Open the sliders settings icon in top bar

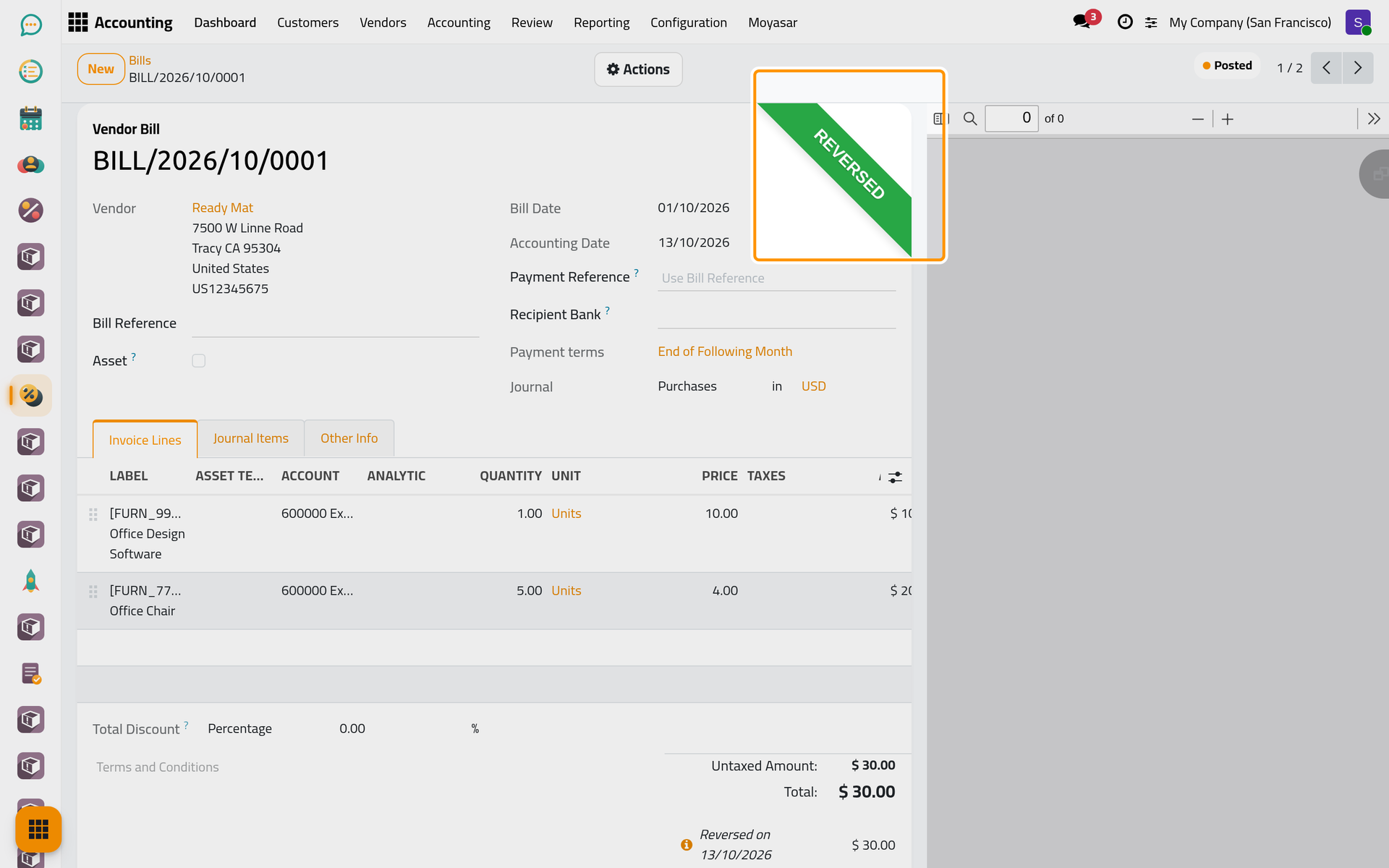click(1151, 23)
